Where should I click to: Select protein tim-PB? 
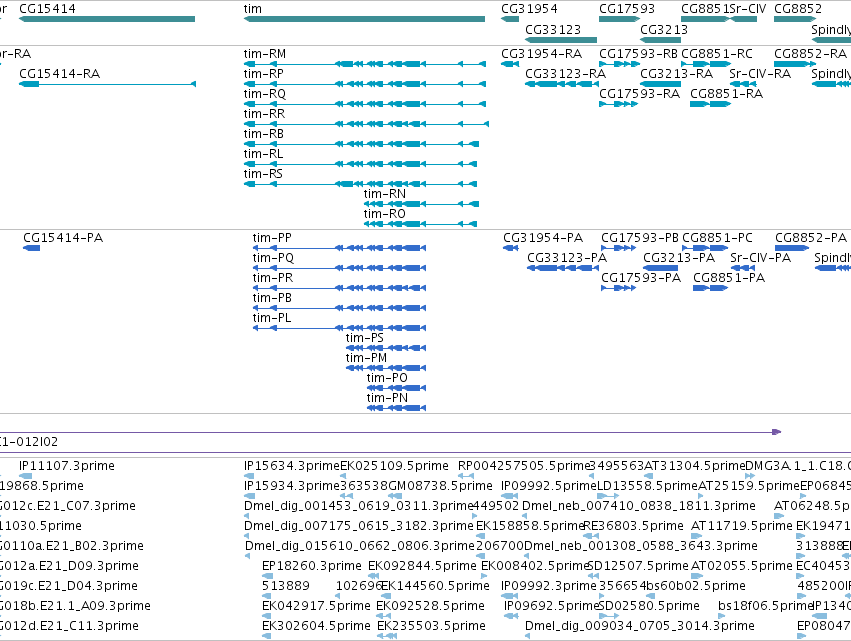339,308
